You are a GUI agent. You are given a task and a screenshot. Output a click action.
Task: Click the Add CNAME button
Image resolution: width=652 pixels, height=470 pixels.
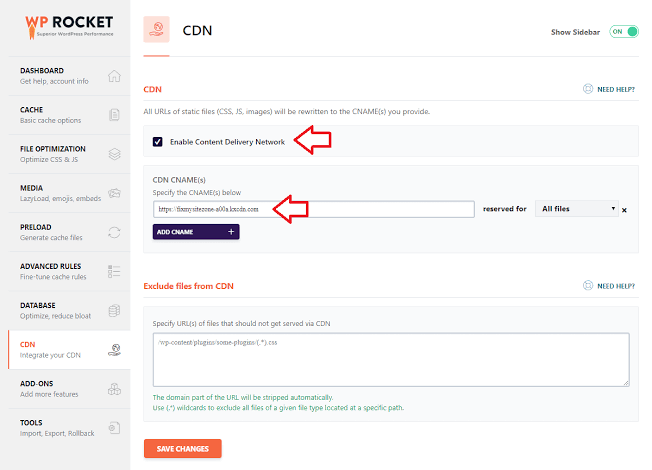[196, 232]
